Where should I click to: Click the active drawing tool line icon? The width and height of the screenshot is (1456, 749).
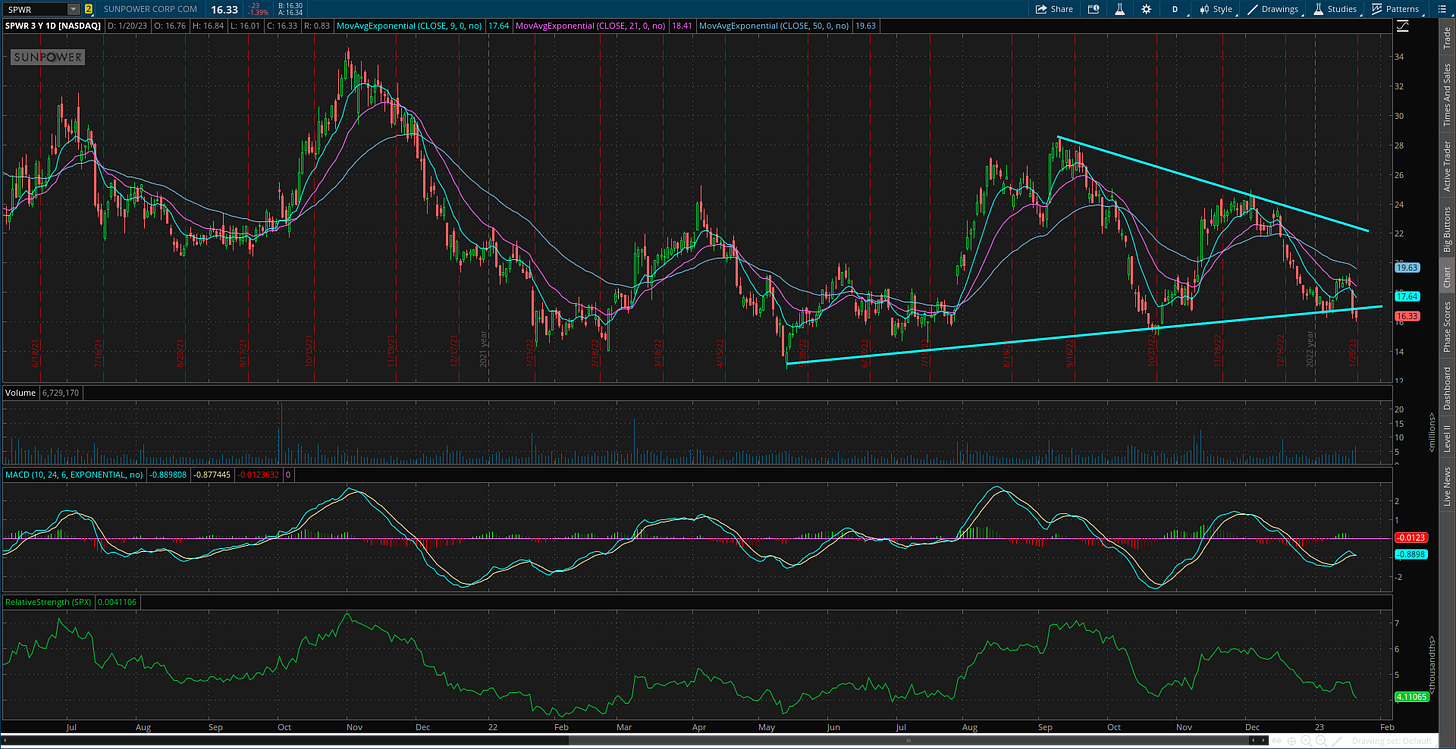pos(1337,741)
